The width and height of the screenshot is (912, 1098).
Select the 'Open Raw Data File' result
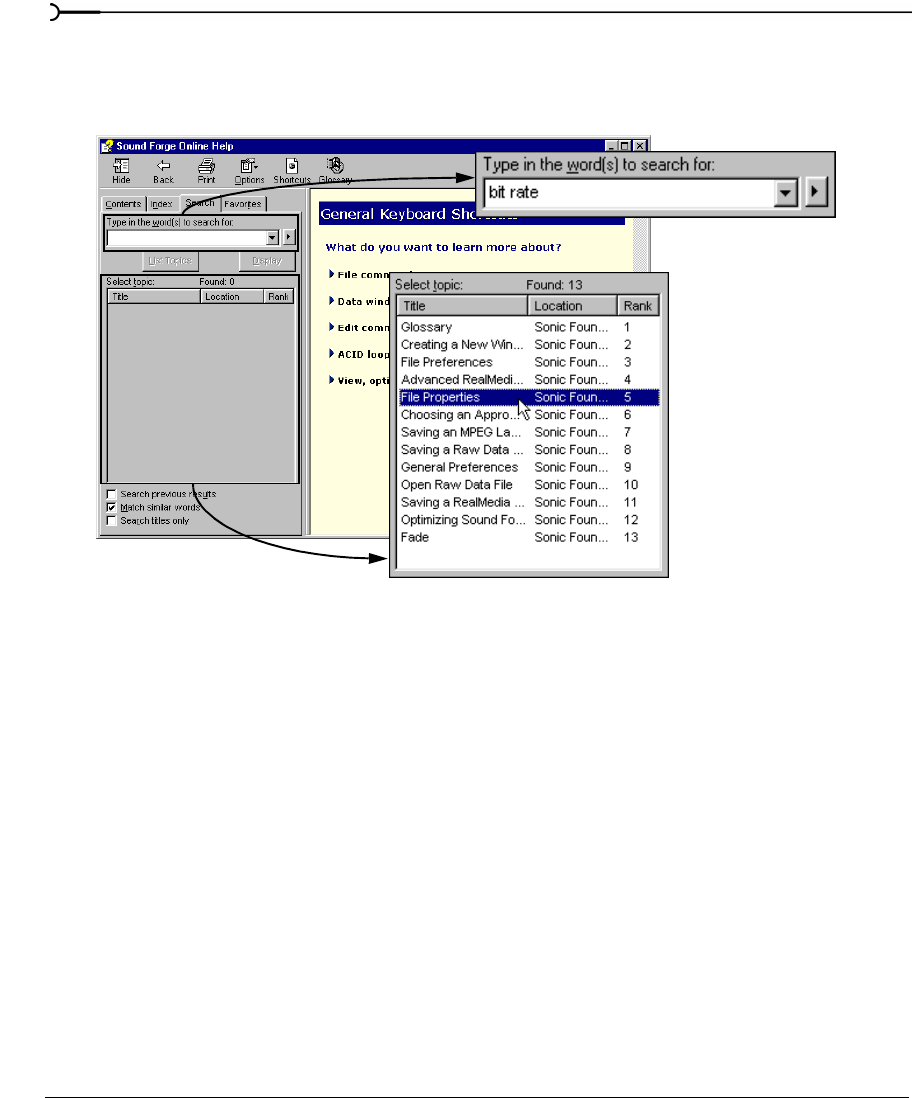(529, 485)
